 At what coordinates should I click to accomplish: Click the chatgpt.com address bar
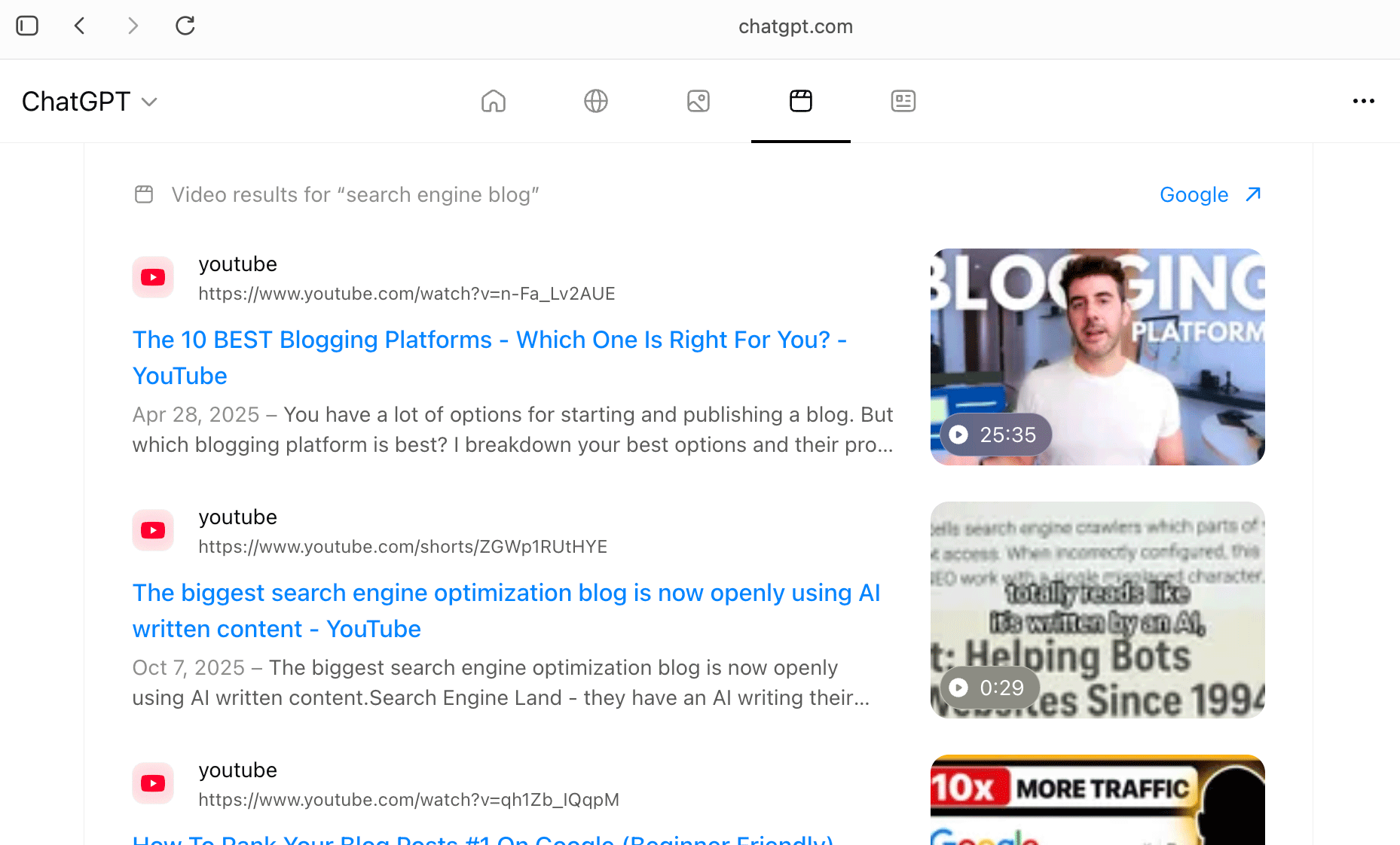coord(795,26)
